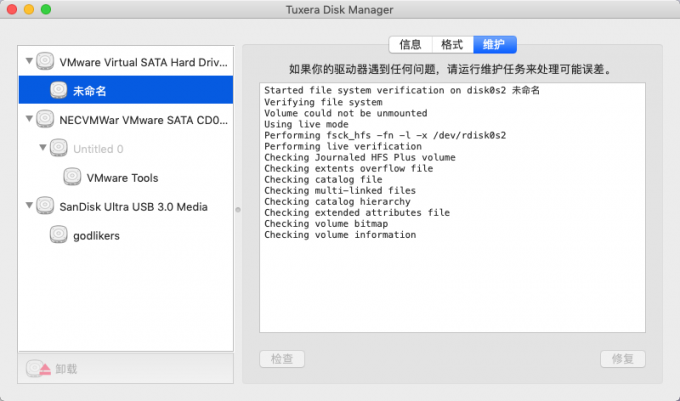Viewport: 680px width, 401px height.
Task: Select the godlikers volume label
Action: click(96, 236)
